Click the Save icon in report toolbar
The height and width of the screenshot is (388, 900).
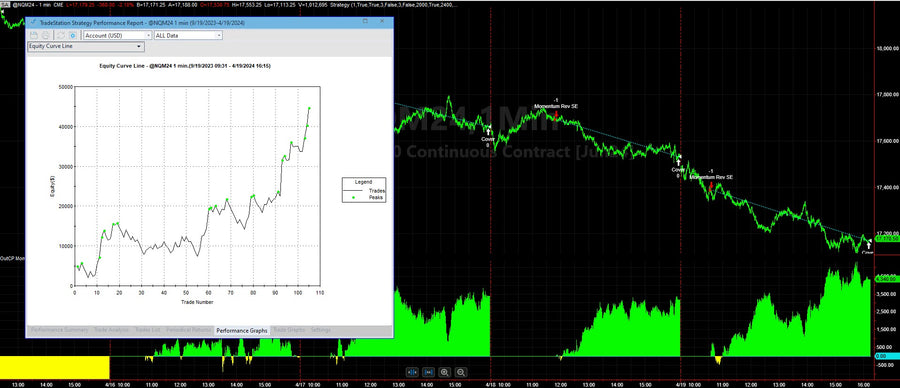(34, 35)
